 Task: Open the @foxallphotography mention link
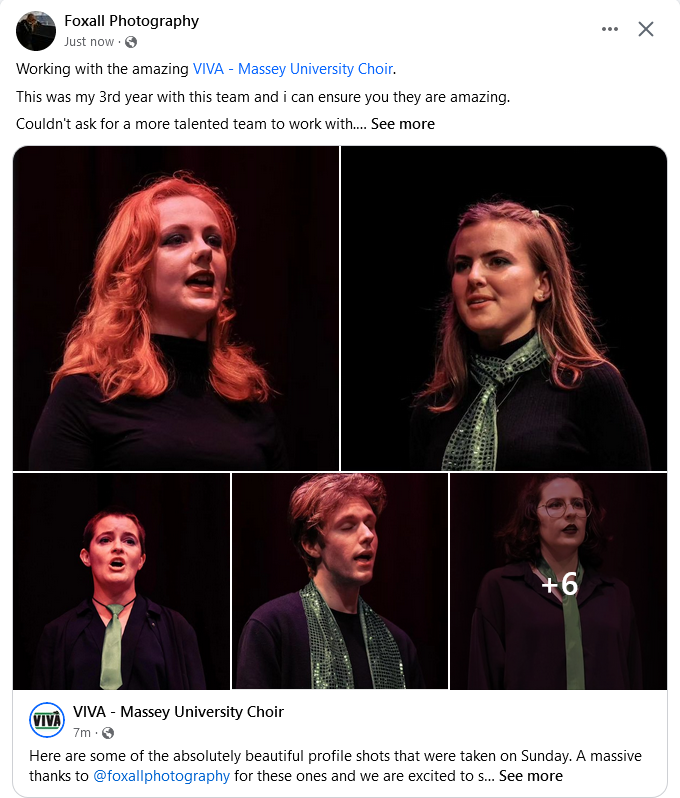point(161,776)
